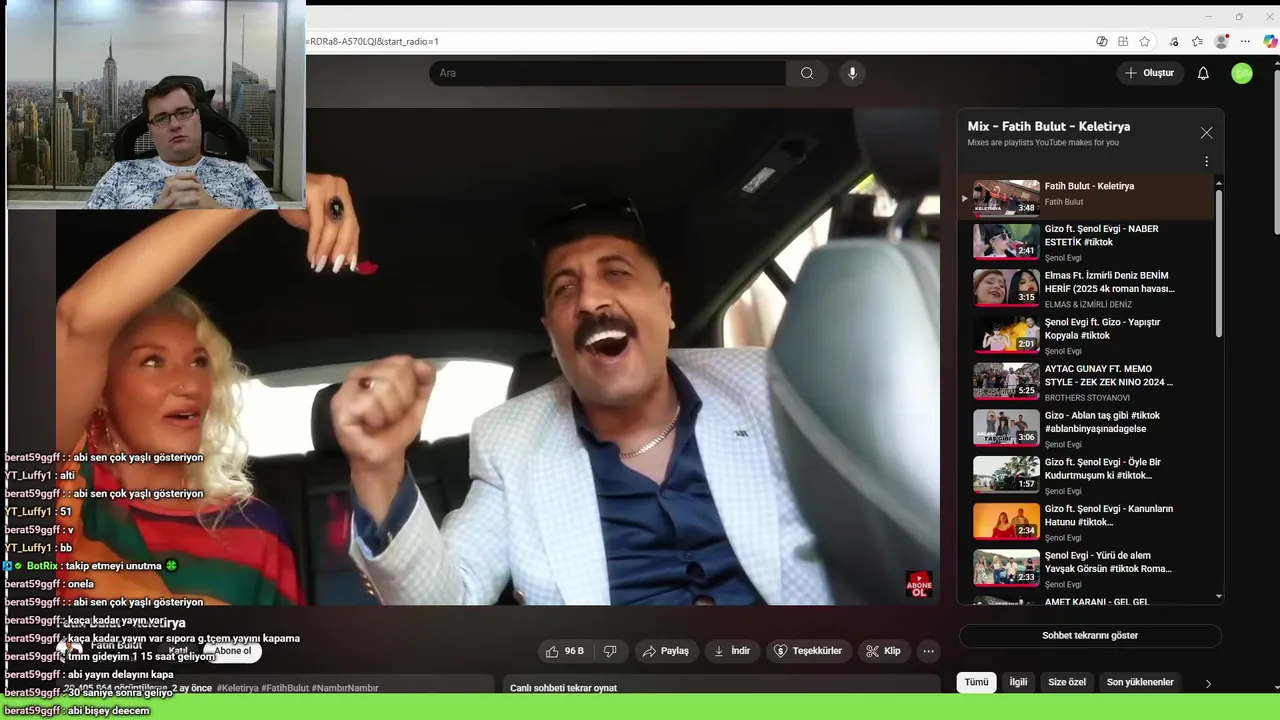
Task: Open more video actions (three dots)
Action: [x=928, y=651]
